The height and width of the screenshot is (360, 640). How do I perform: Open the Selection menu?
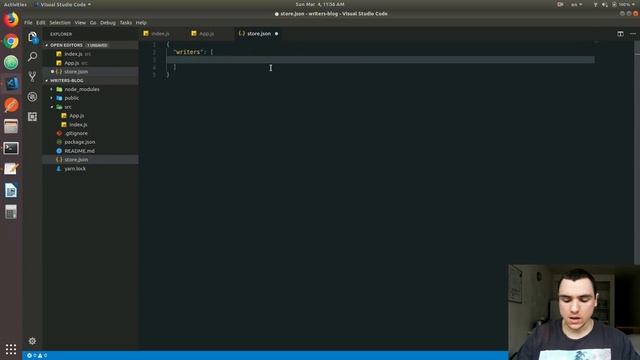coord(60,23)
